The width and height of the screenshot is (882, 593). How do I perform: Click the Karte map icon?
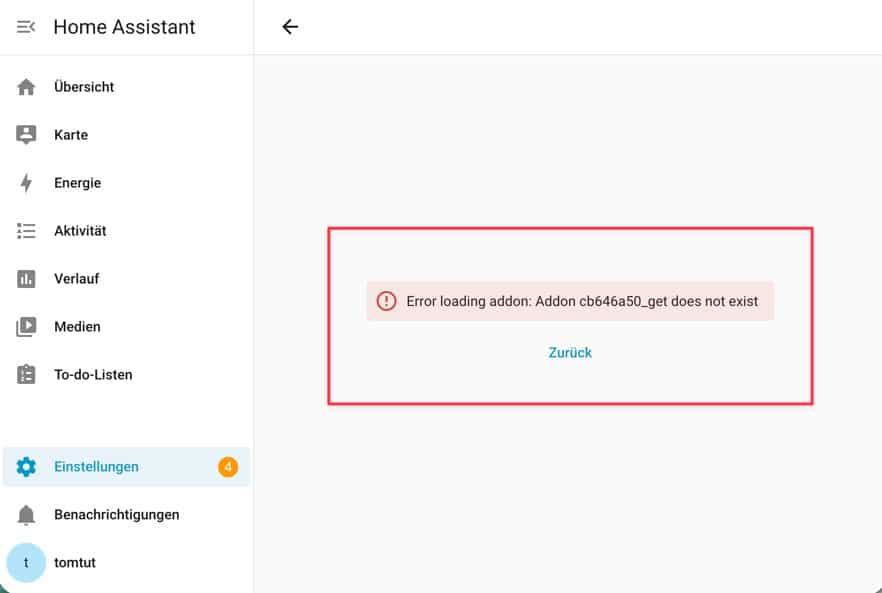point(27,135)
